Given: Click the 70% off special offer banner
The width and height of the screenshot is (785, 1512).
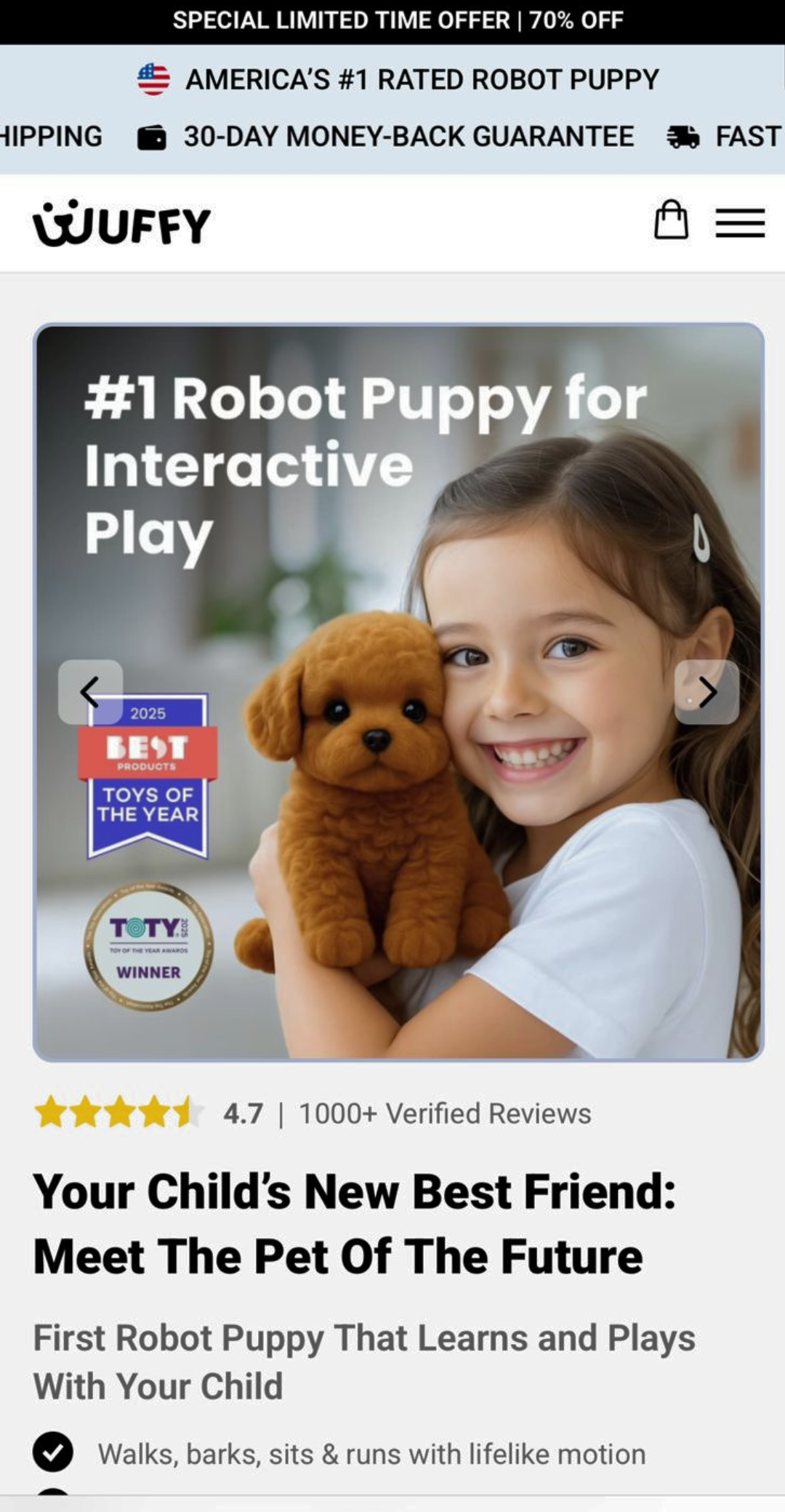Looking at the screenshot, I should (392, 21).
